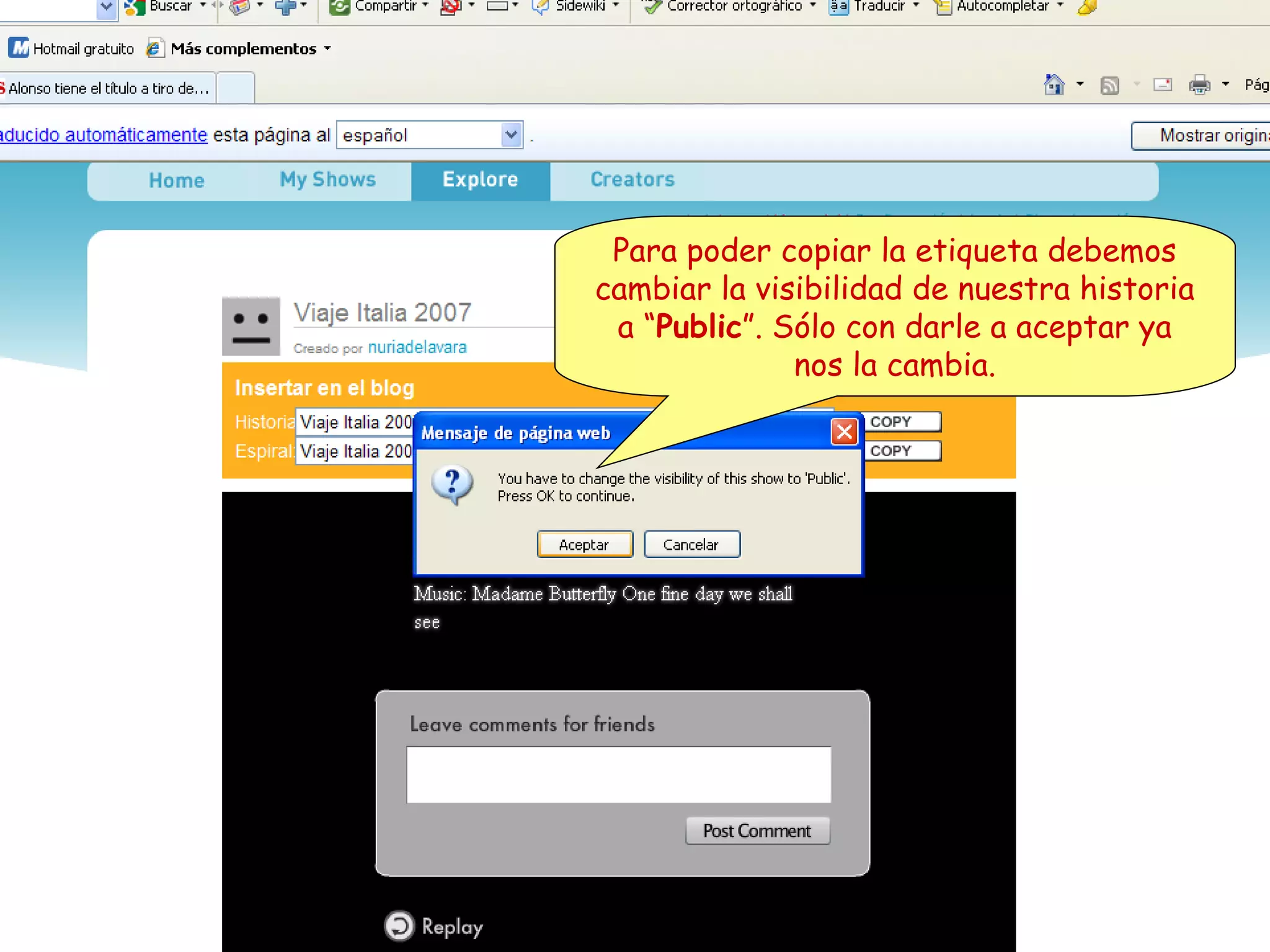Click the question mark dialog icon
1270x952 pixels.
(453, 485)
